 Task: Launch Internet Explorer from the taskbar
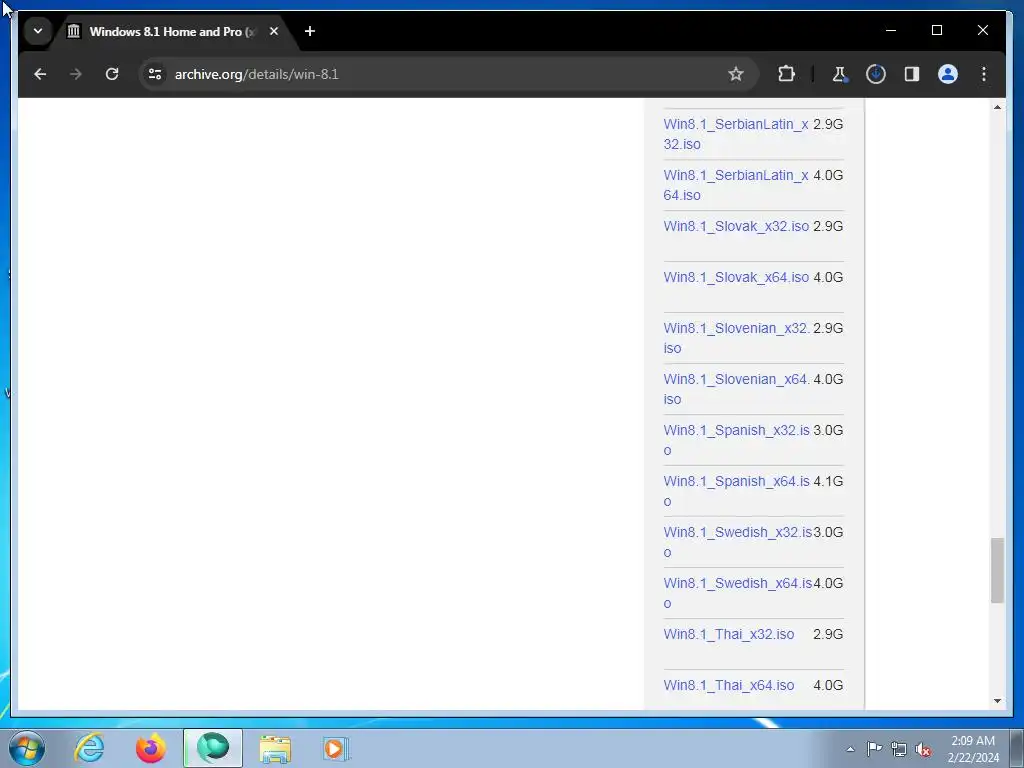(89, 748)
